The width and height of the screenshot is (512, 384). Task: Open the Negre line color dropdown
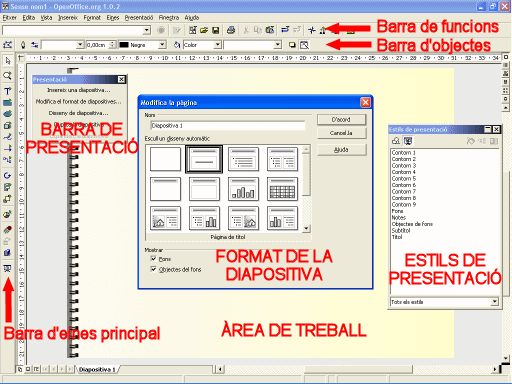click(x=162, y=45)
